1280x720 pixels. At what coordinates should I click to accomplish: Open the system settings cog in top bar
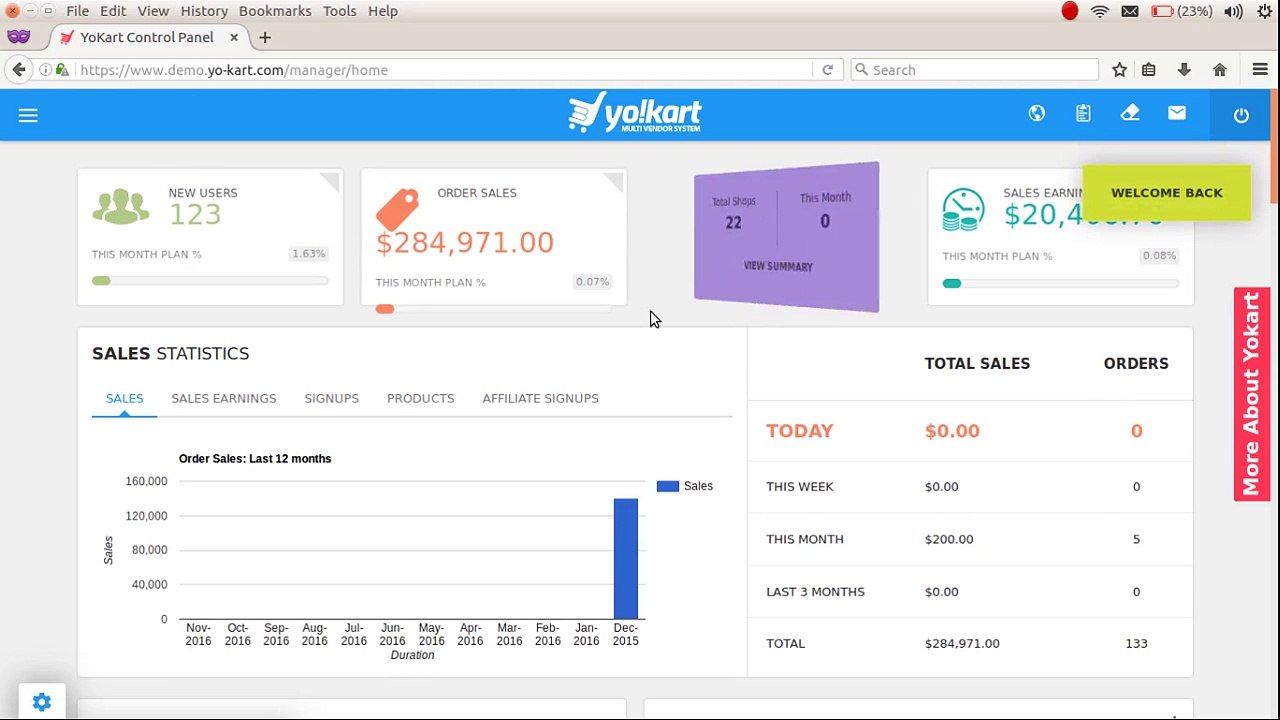coord(1265,11)
